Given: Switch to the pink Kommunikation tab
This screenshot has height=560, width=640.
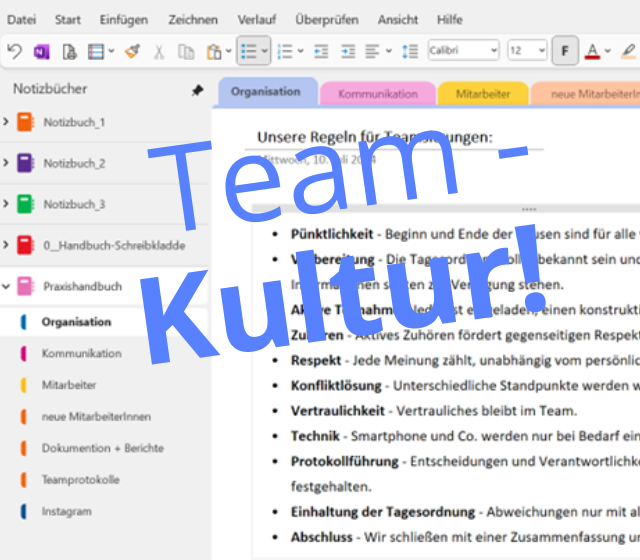Looking at the screenshot, I should tap(378, 94).
